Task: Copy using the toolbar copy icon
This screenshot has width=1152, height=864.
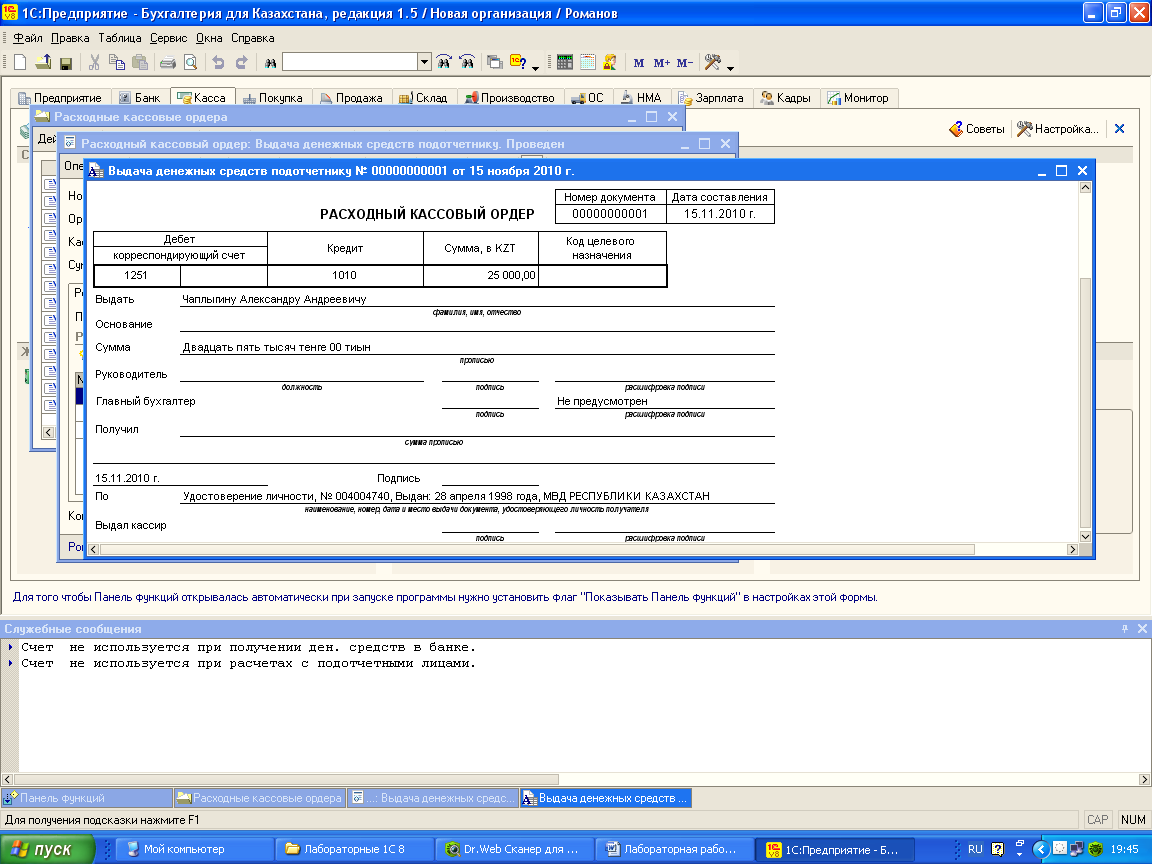Action: pyautogui.click(x=117, y=62)
